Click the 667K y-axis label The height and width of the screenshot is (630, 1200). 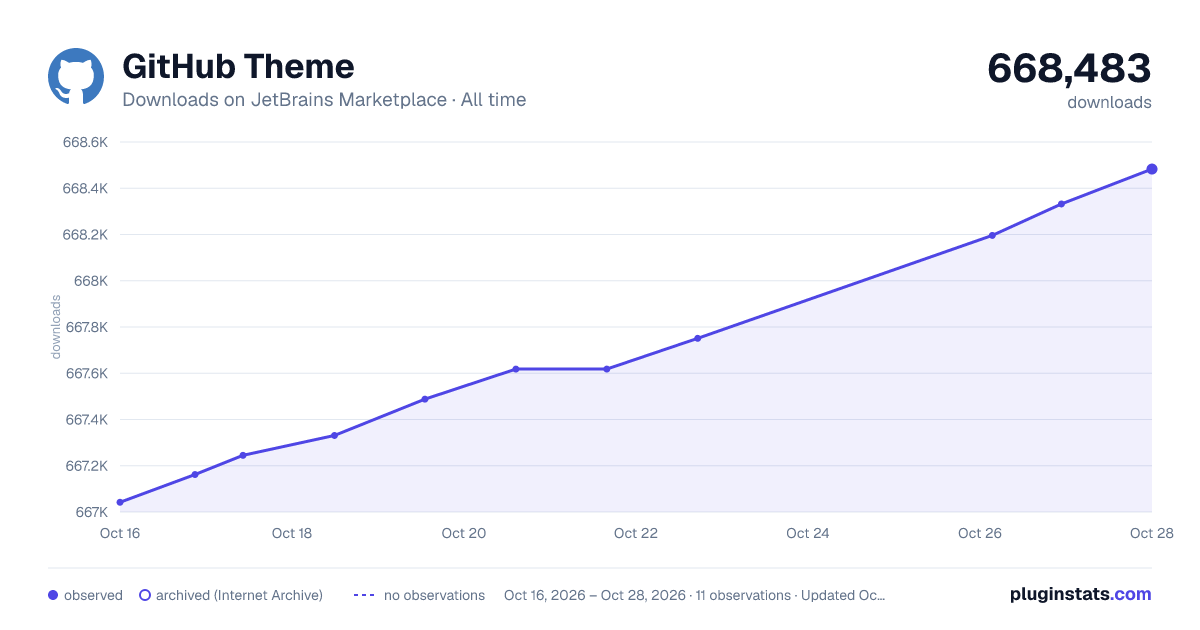coord(91,512)
